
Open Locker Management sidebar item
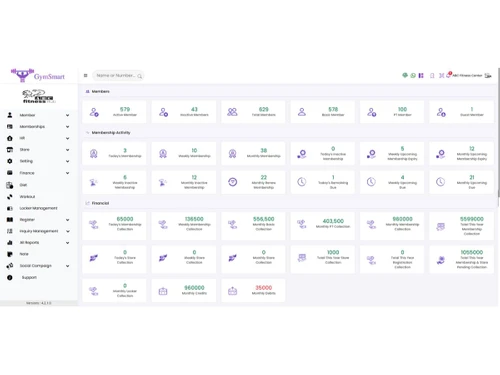click(x=38, y=208)
